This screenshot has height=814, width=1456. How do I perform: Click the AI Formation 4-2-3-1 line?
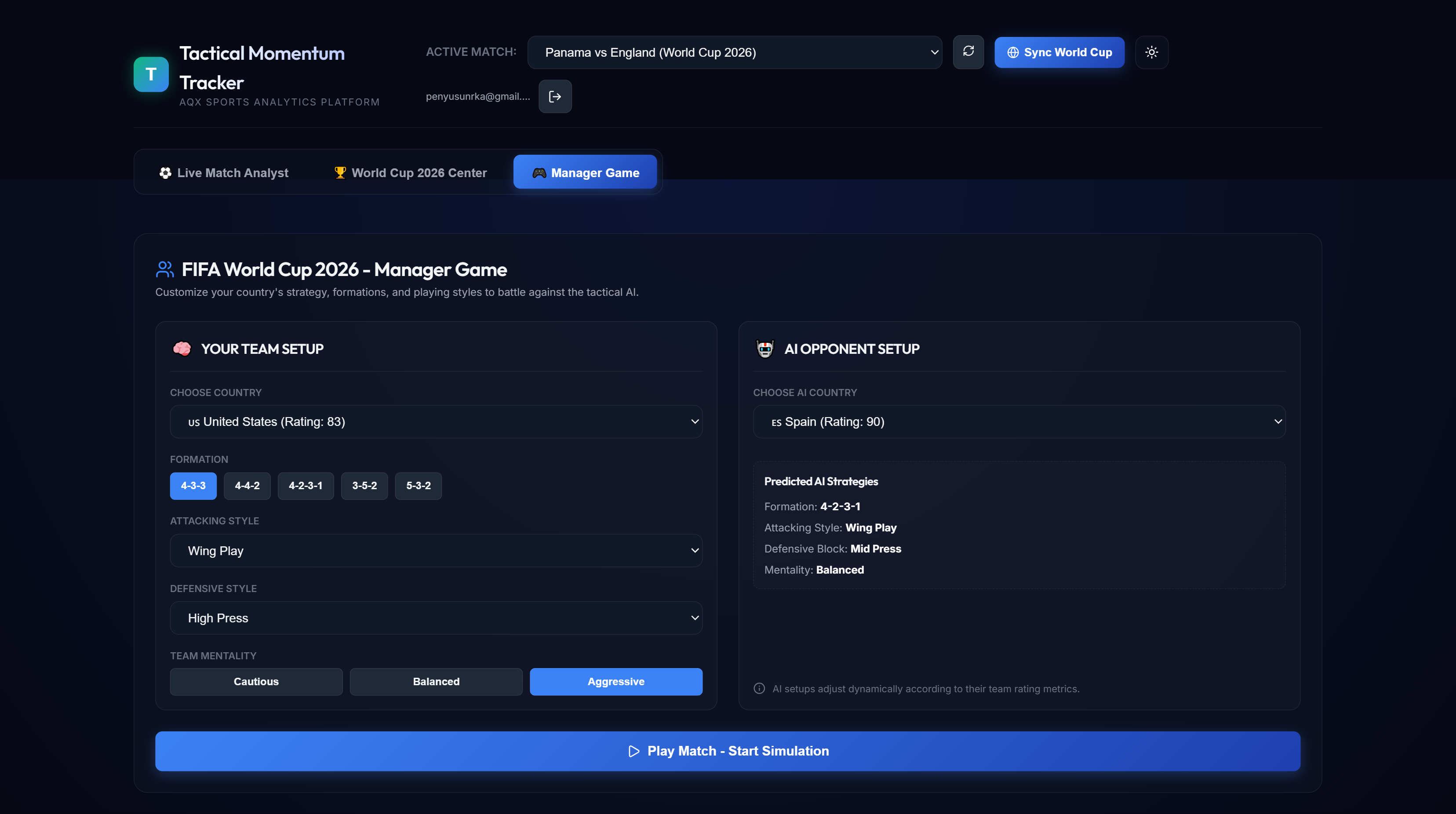pyautogui.click(x=812, y=506)
